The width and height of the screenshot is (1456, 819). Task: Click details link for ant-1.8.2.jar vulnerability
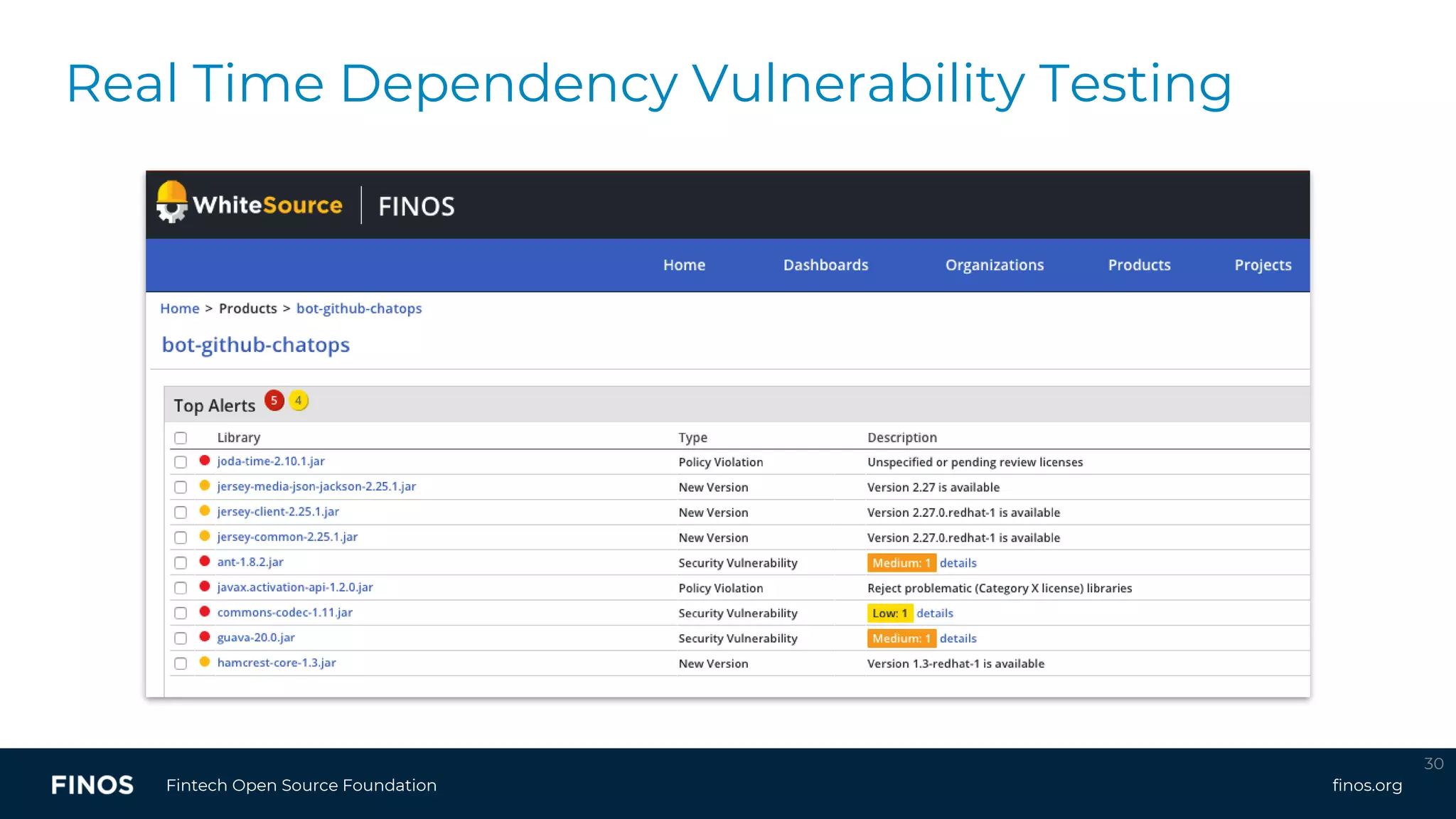pos(958,563)
